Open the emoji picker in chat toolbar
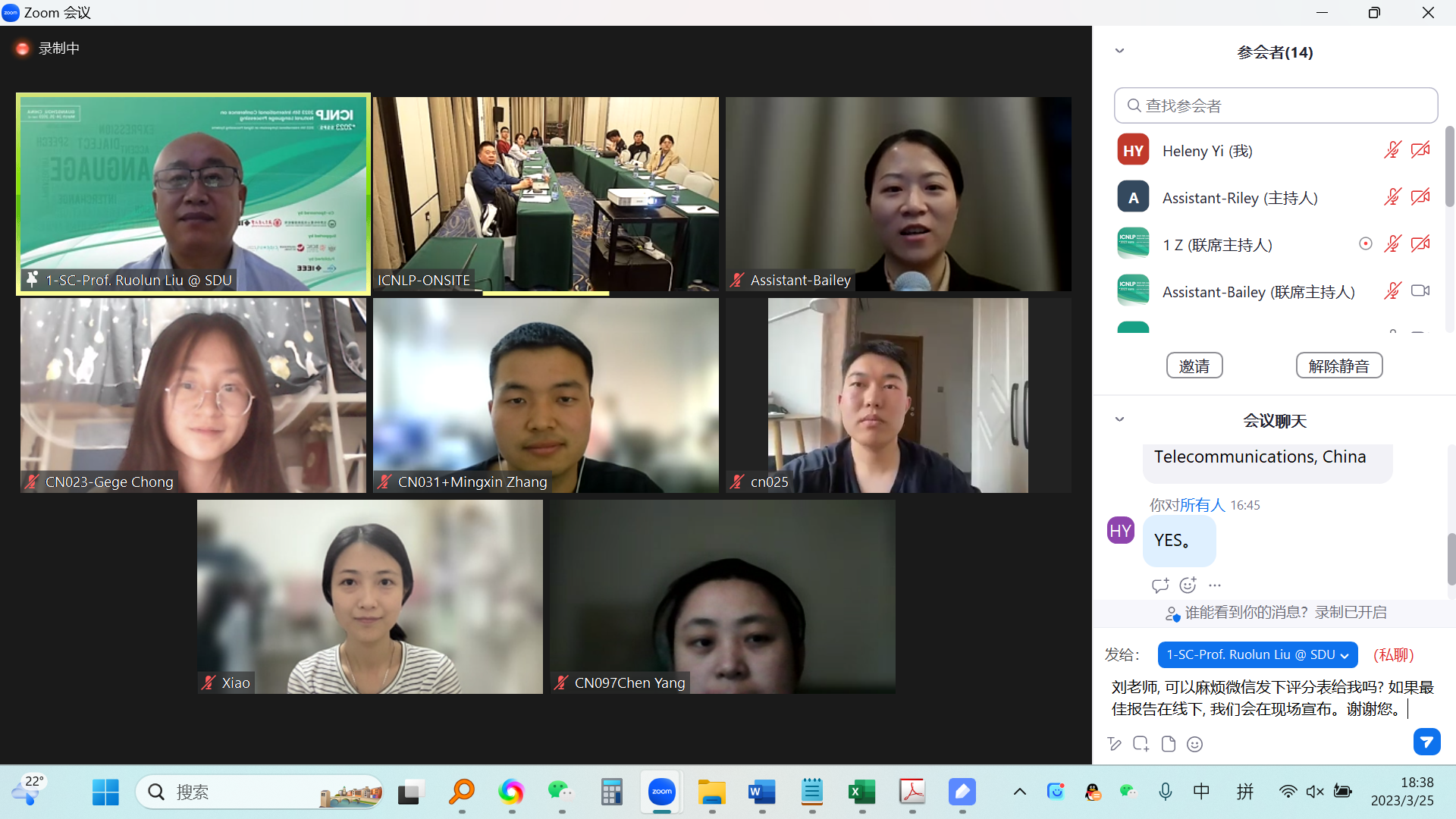This screenshot has height=819, width=1456. pos(1195,745)
